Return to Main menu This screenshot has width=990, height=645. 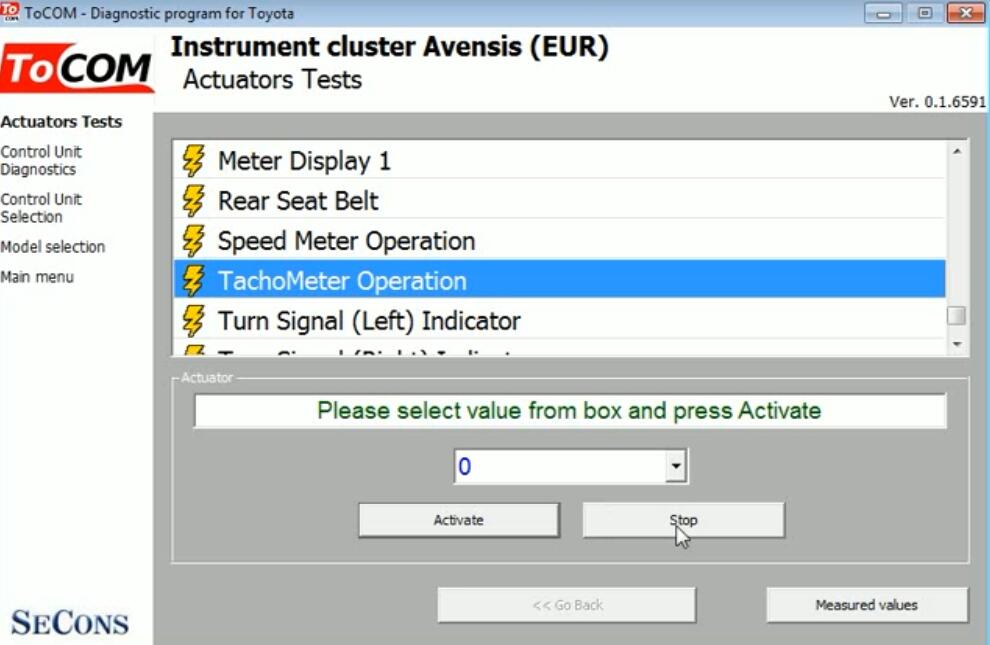tap(37, 277)
